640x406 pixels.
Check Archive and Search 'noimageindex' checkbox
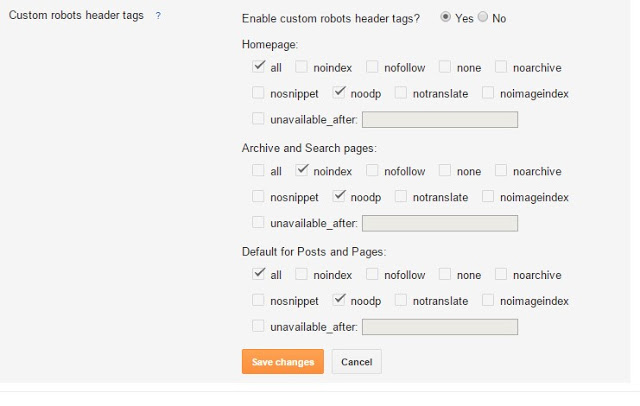click(488, 196)
